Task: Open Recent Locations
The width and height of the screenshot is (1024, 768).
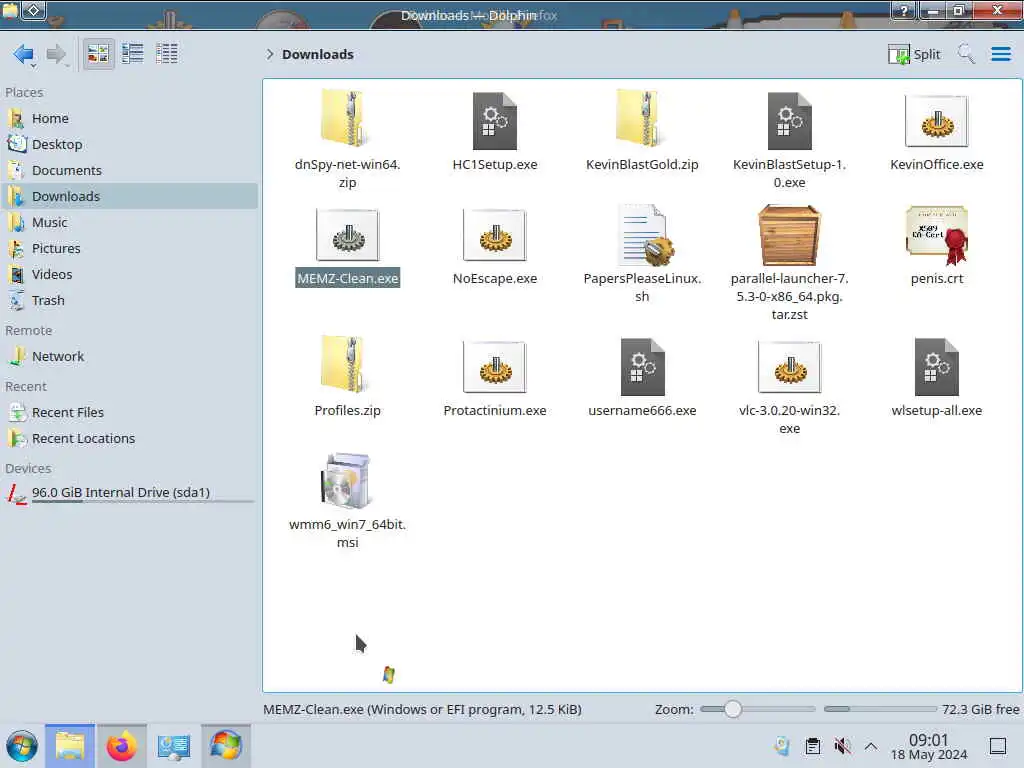Action: (x=131, y=439)
